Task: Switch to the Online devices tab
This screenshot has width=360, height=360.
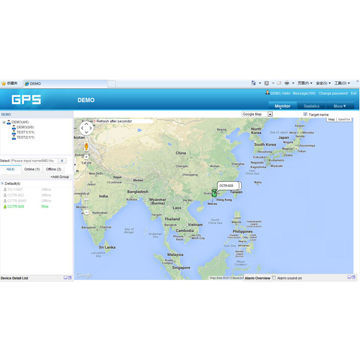Action: pyautogui.click(x=32, y=169)
